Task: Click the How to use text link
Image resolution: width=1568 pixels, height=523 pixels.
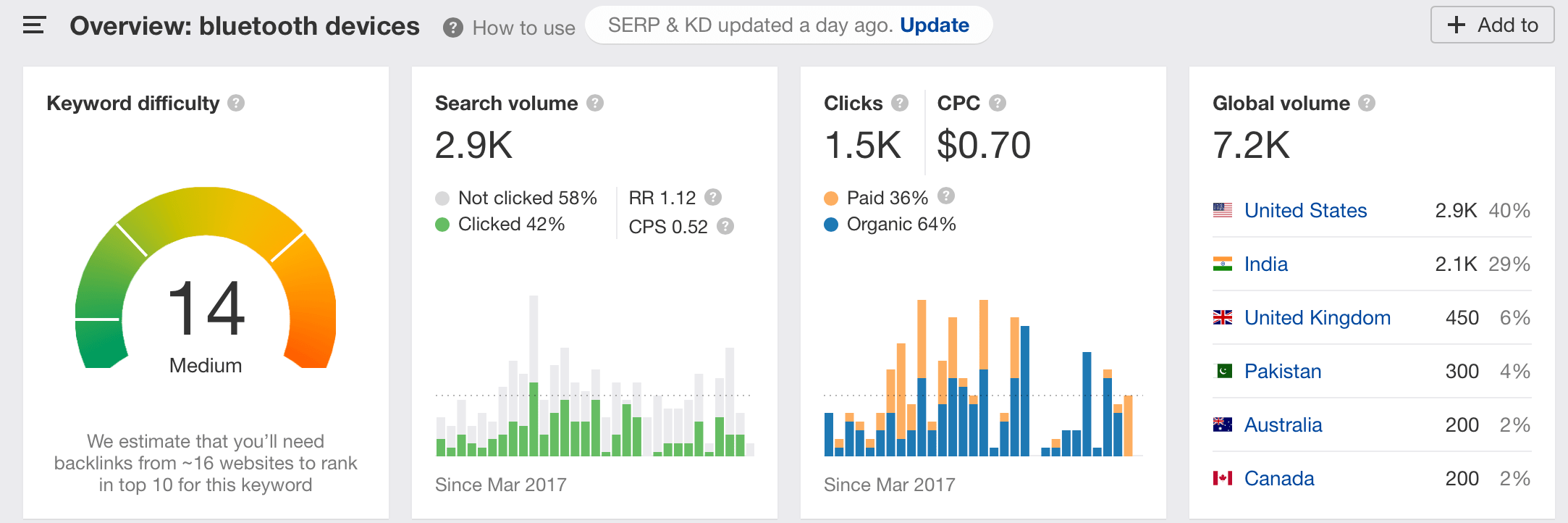Action: (523, 28)
